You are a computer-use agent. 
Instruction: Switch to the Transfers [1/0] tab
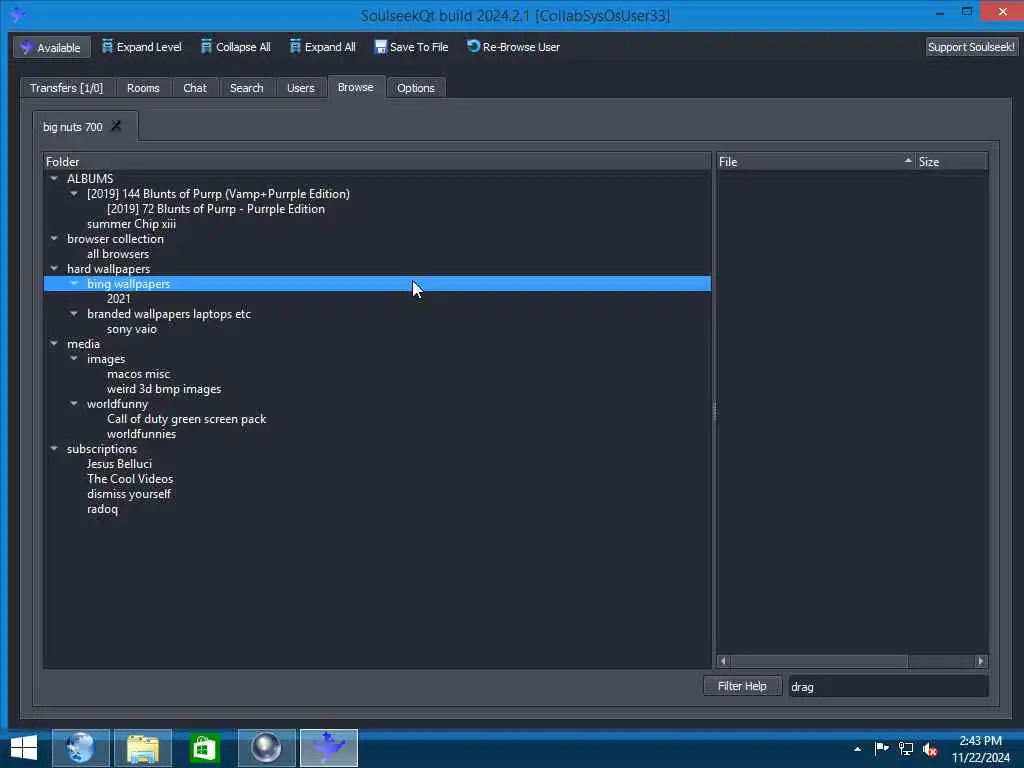66,88
